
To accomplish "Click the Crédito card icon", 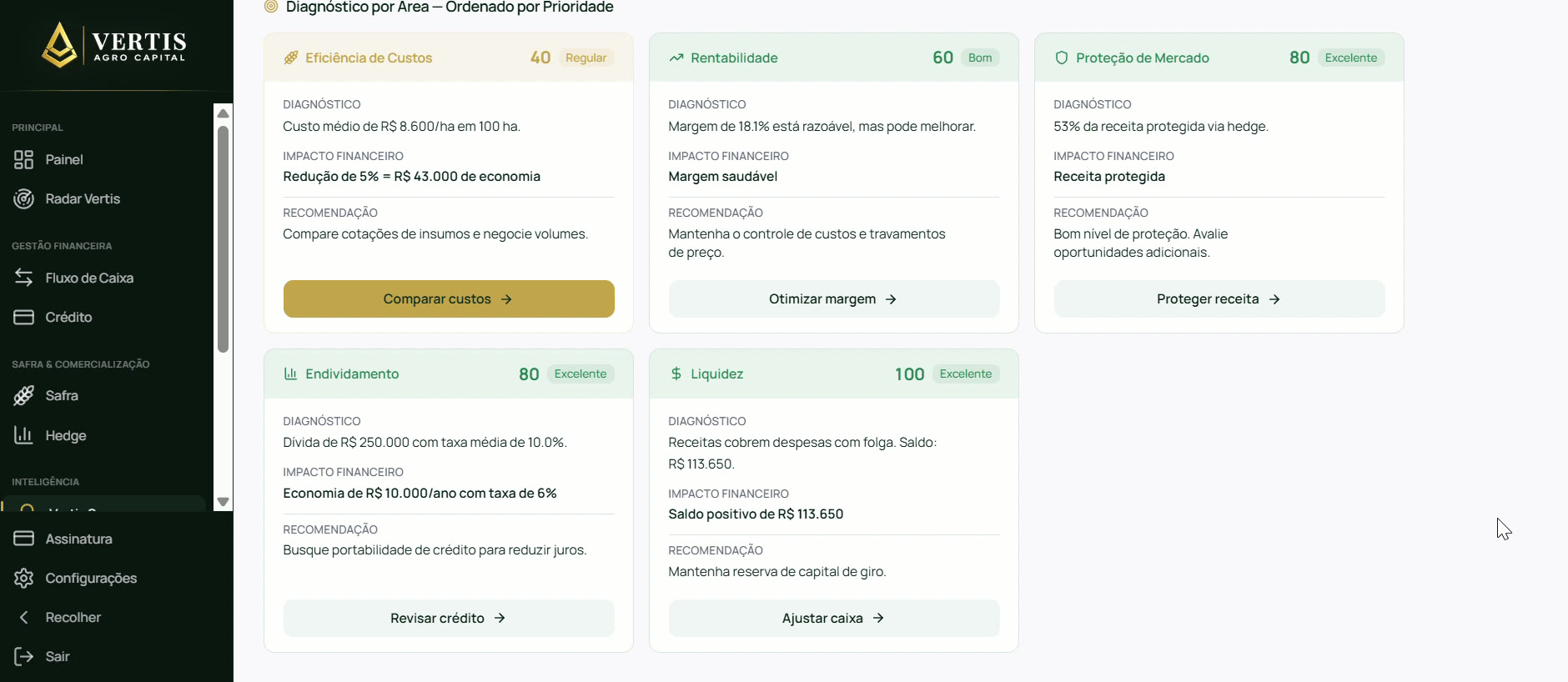I will click(23, 317).
